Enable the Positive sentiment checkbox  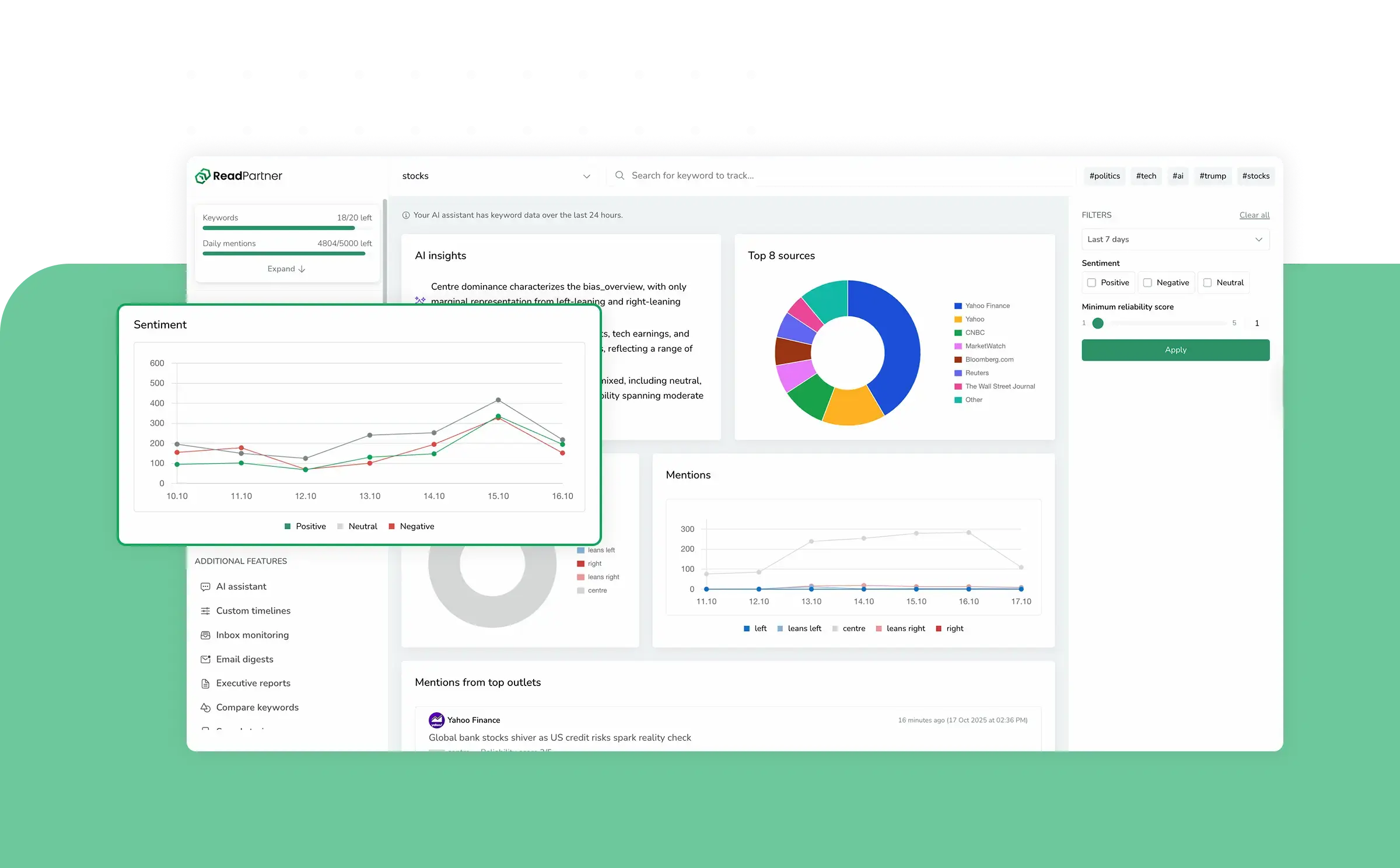[x=1091, y=283]
